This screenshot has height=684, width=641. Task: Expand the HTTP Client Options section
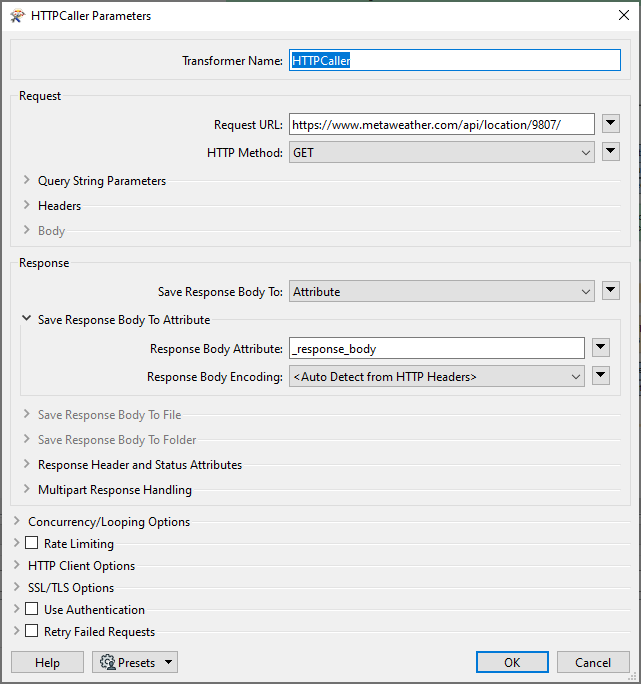click(17, 564)
